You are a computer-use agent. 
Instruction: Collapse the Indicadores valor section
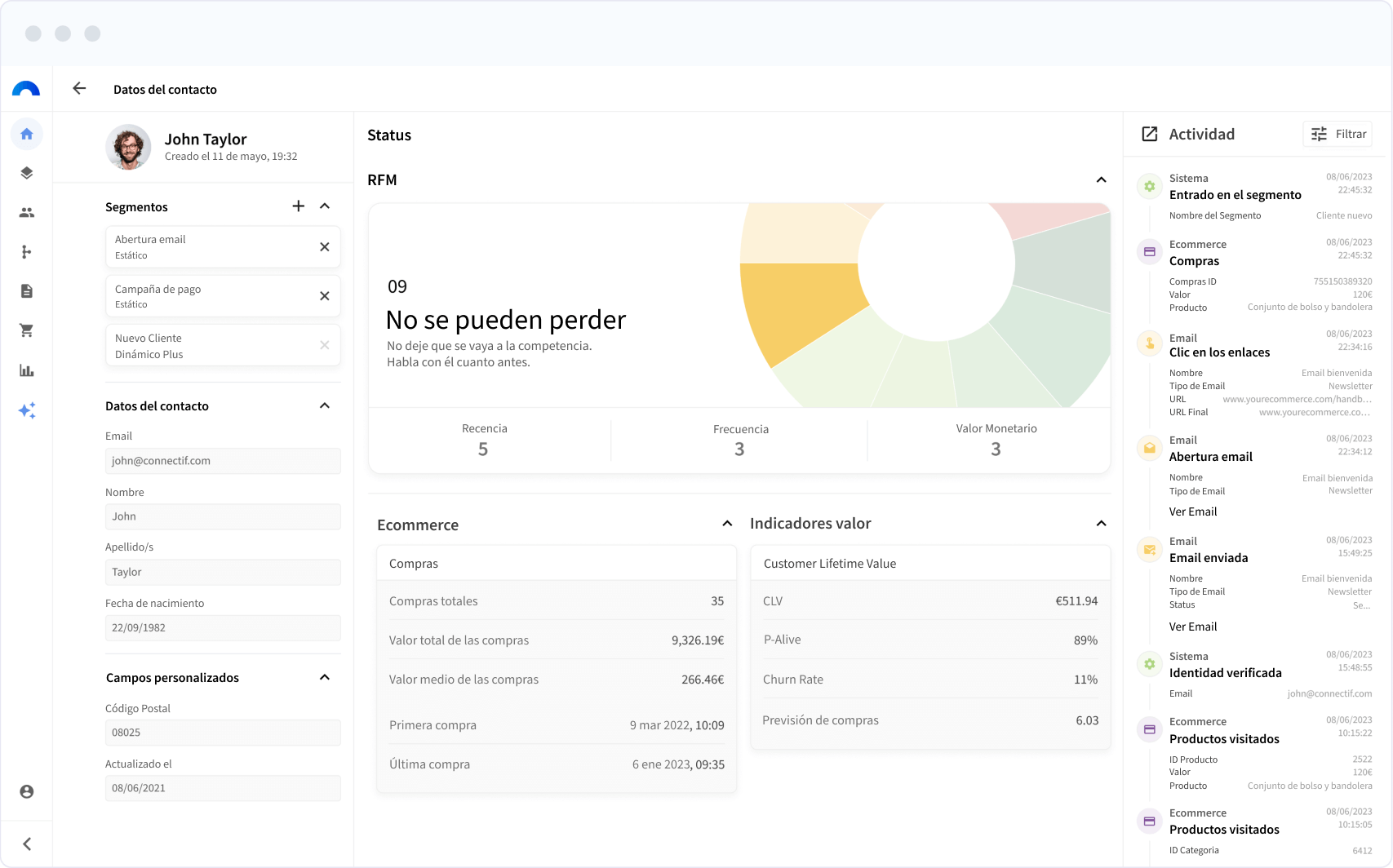(1101, 523)
